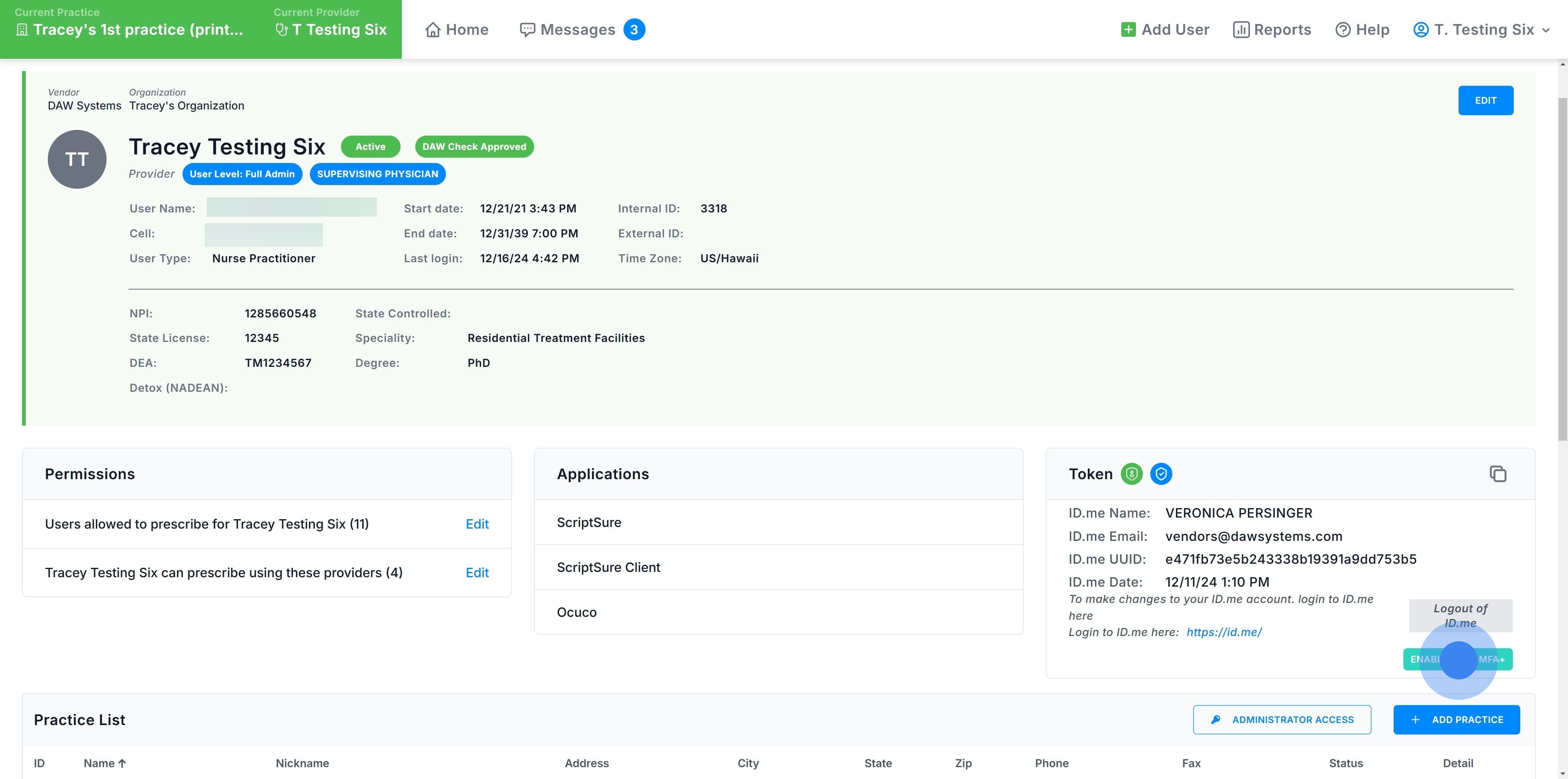Screen dimensions: 1568x779
Task: Click ADMINISTRATOR ACCESS button
Action: pyautogui.click(x=1282, y=720)
